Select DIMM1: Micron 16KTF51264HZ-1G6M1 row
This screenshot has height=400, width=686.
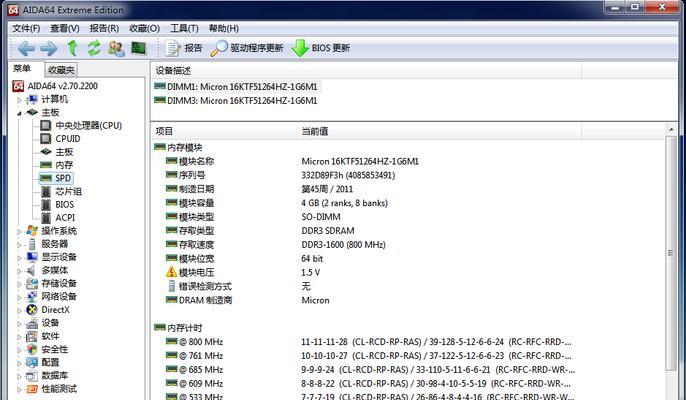[236, 87]
